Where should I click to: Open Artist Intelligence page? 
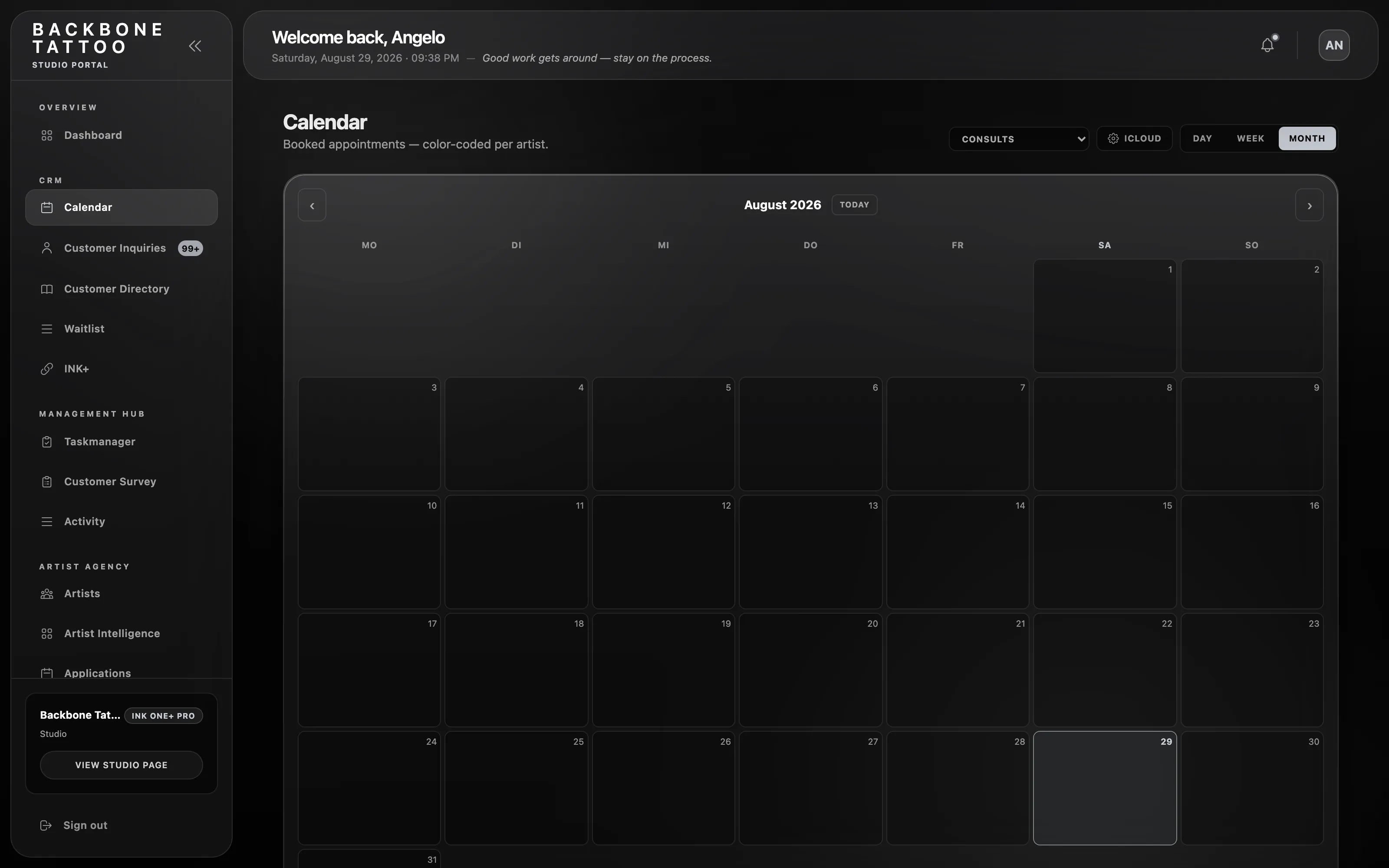(x=121, y=633)
